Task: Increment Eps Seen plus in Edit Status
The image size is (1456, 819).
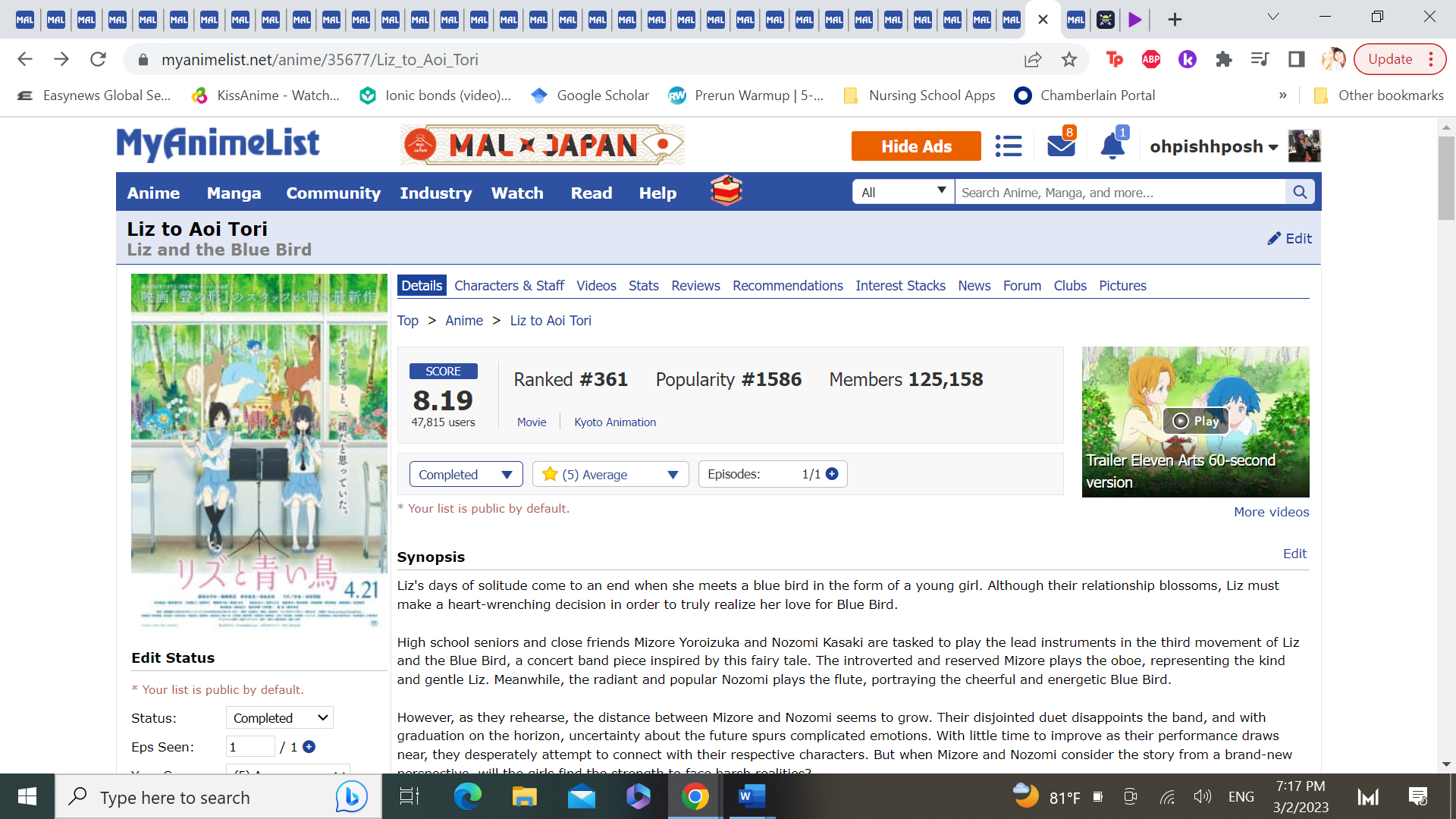Action: [x=309, y=747]
